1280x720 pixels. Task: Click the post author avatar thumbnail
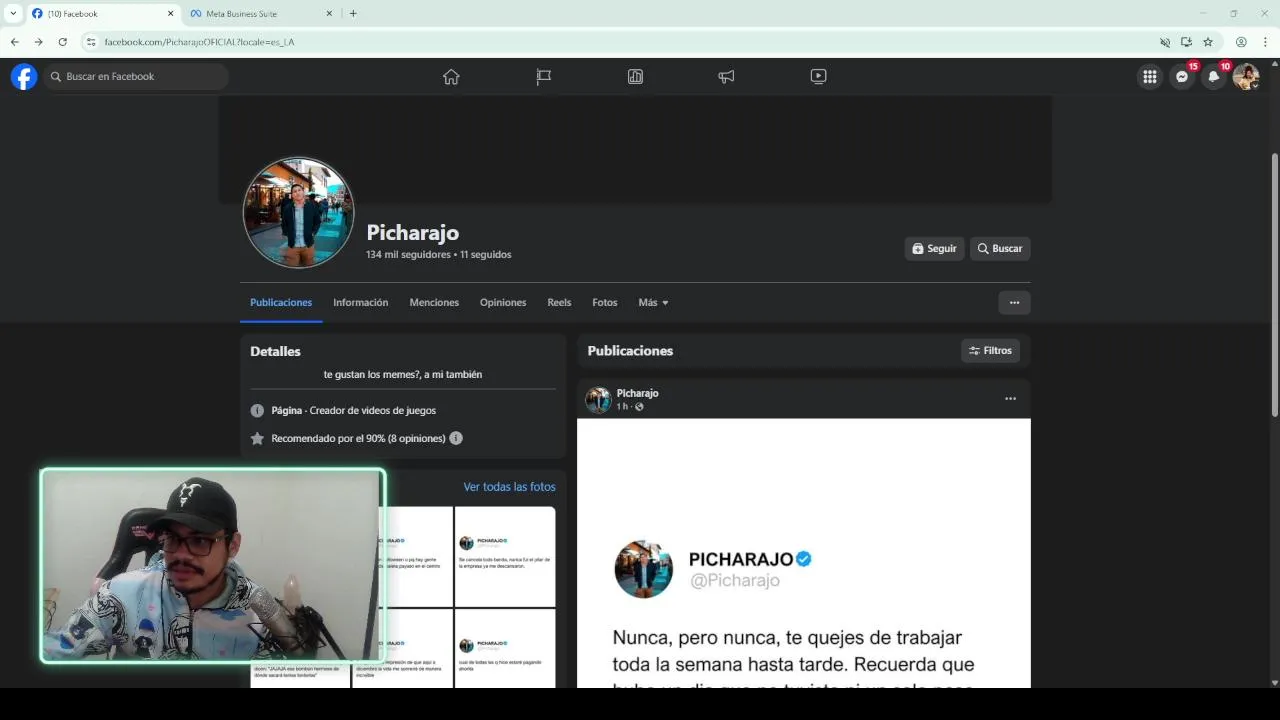coord(598,399)
